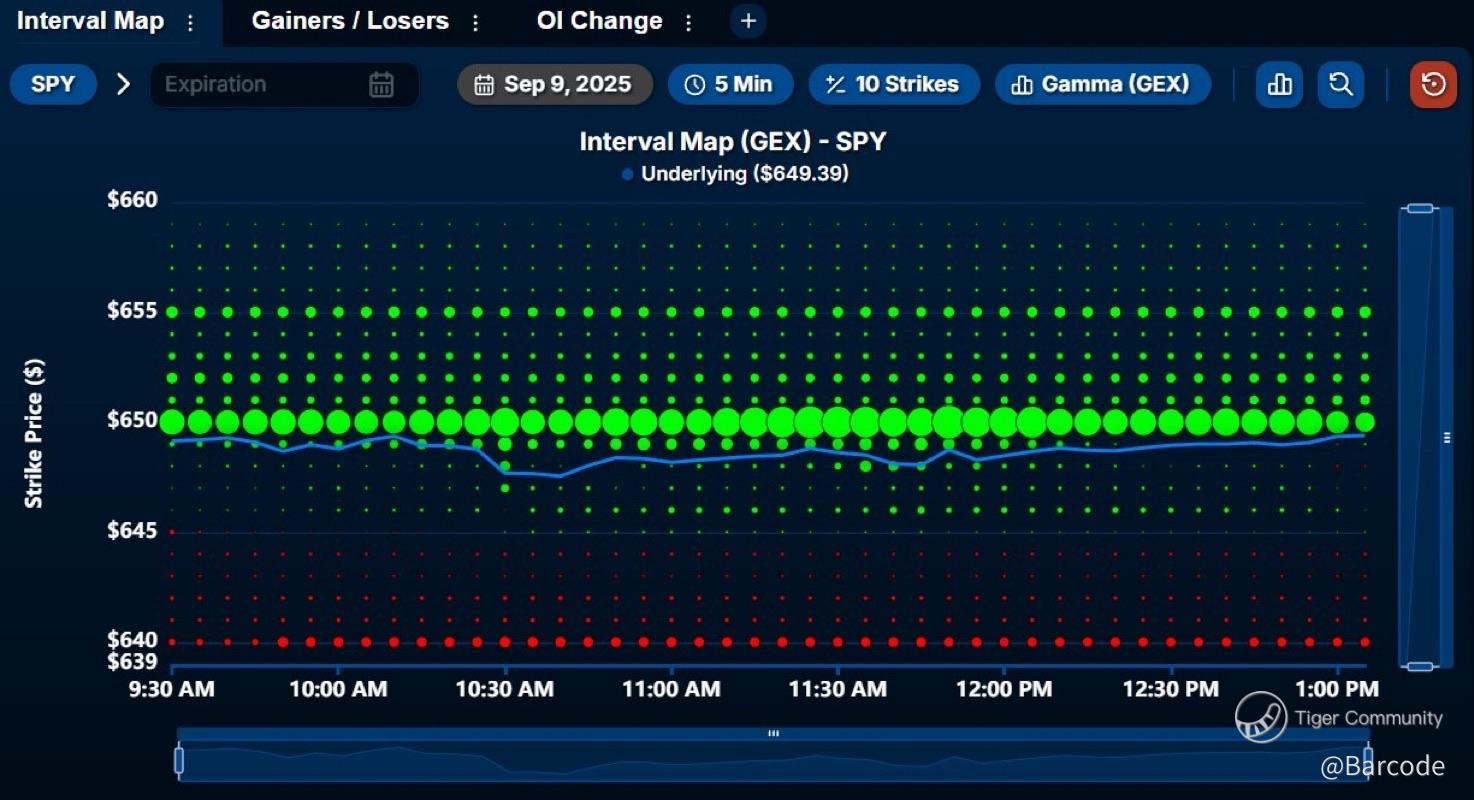Click the $645 strike price label
Screen dimensions: 1474x800
[133, 530]
